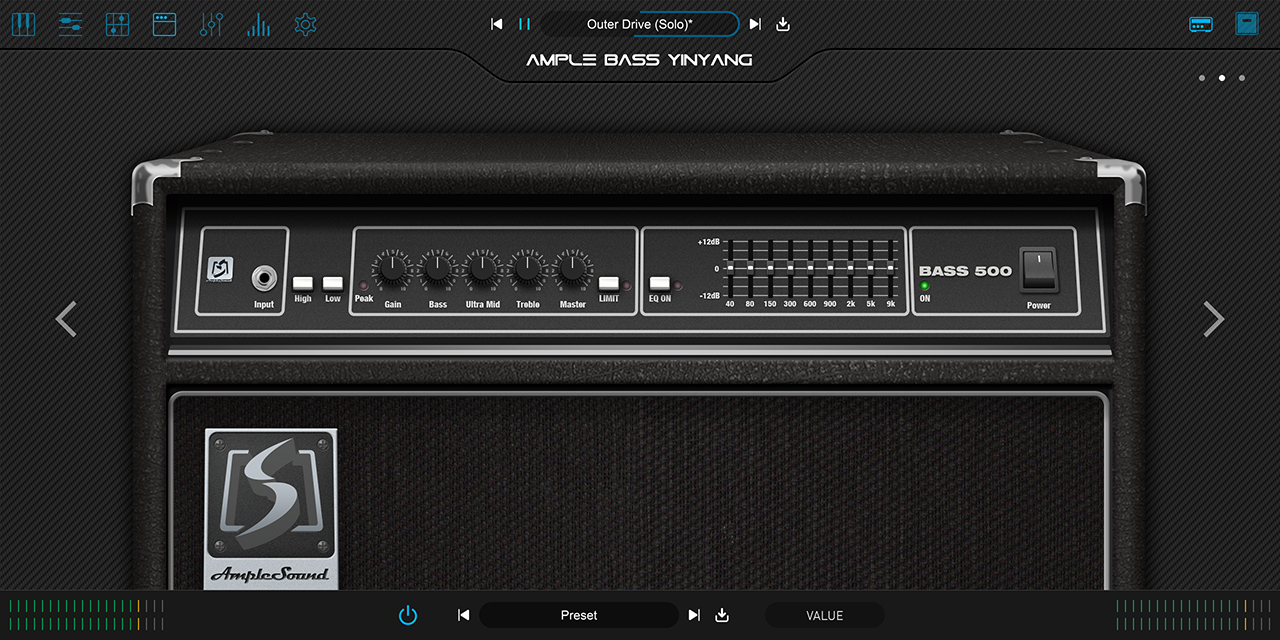Click the Ample Bass Yinyang title
This screenshot has width=1280, height=640.
click(x=640, y=60)
